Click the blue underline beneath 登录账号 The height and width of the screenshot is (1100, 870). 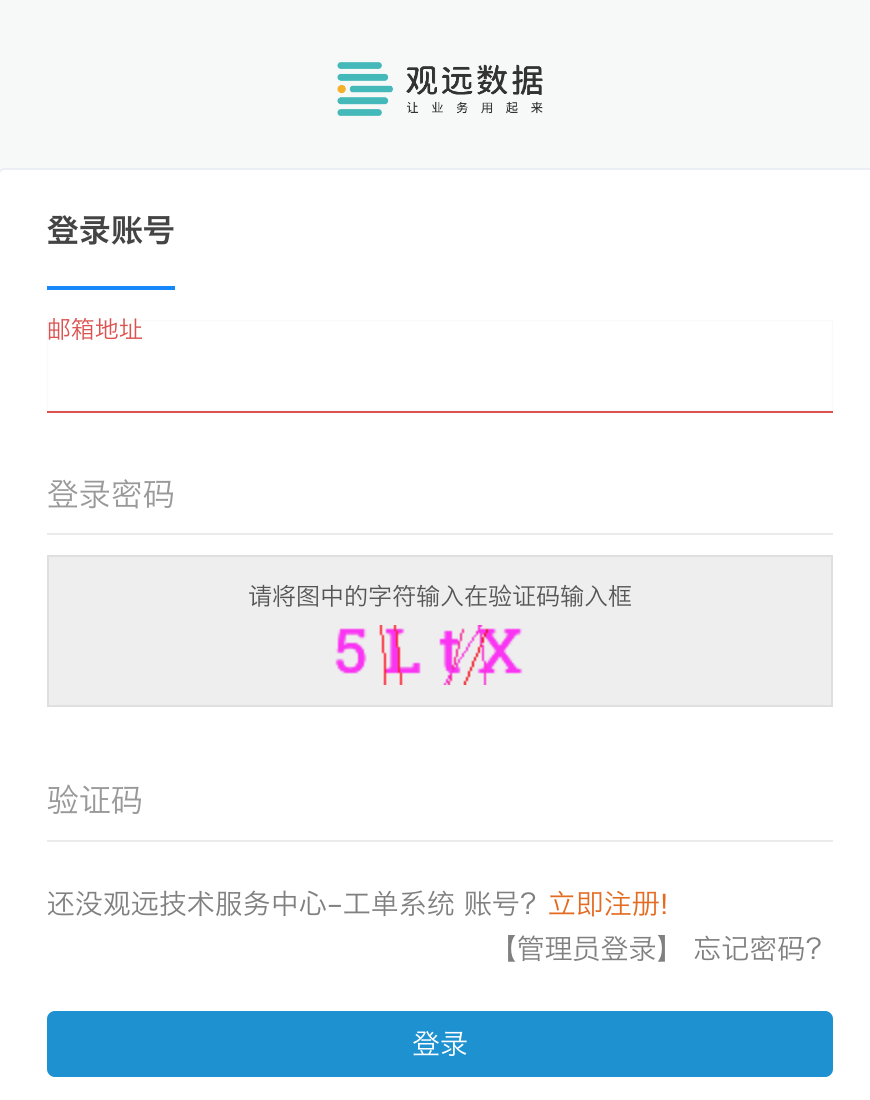point(110,288)
